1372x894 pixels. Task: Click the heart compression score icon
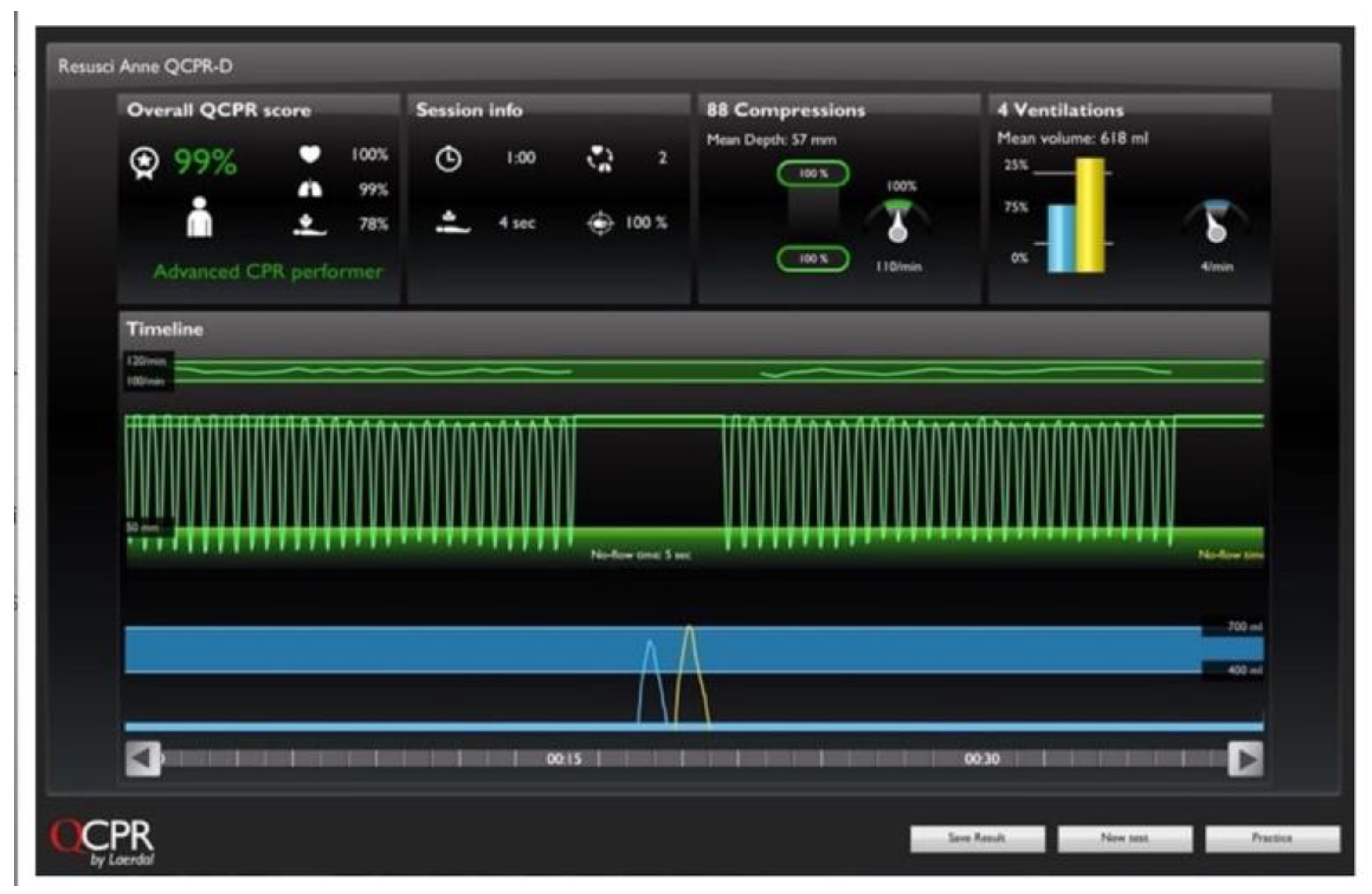[x=309, y=155]
